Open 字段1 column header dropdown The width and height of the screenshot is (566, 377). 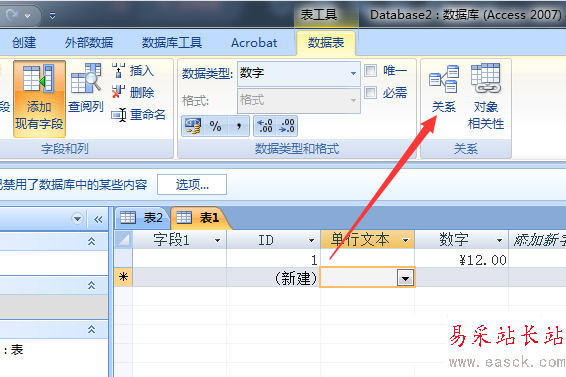pos(217,240)
